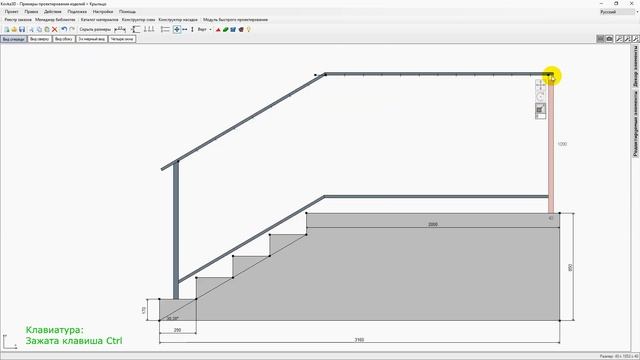The image size is (640, 360).
Task: Click the dark red cube icon
Action: (x=241, y=29)
